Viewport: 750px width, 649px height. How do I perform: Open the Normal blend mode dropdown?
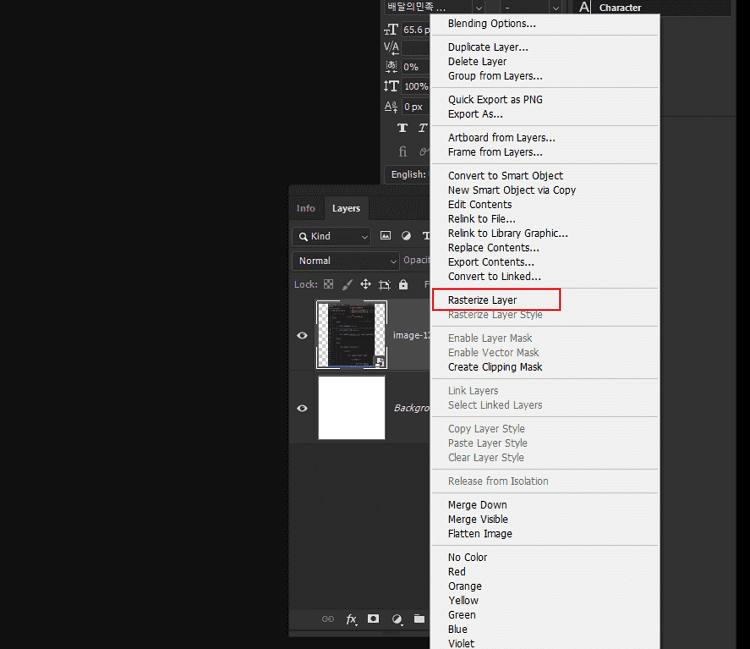pos(346,261)
